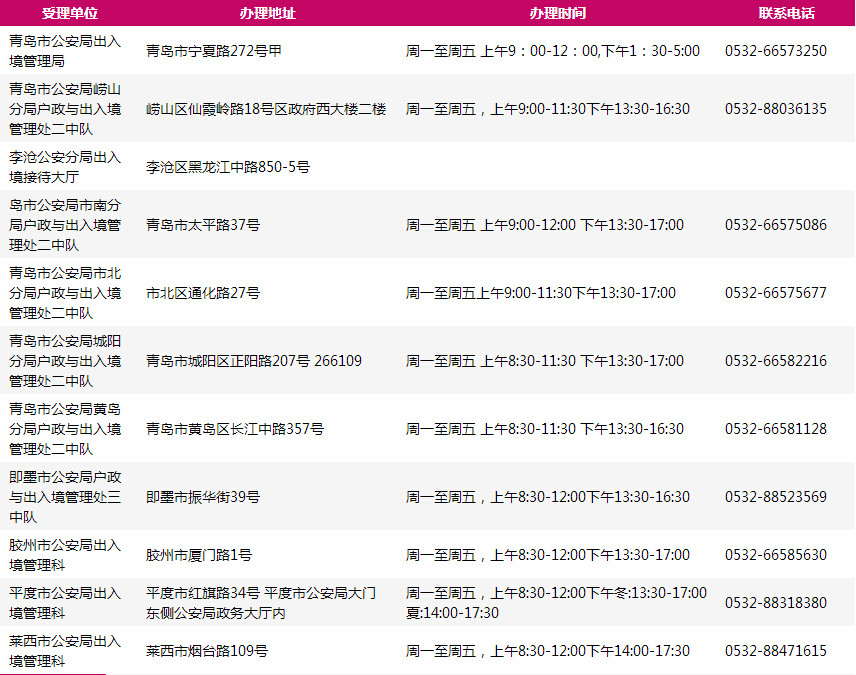Select address 即墨市振华街39号
This screenshot has height=675, width=856.
(203, 496)
